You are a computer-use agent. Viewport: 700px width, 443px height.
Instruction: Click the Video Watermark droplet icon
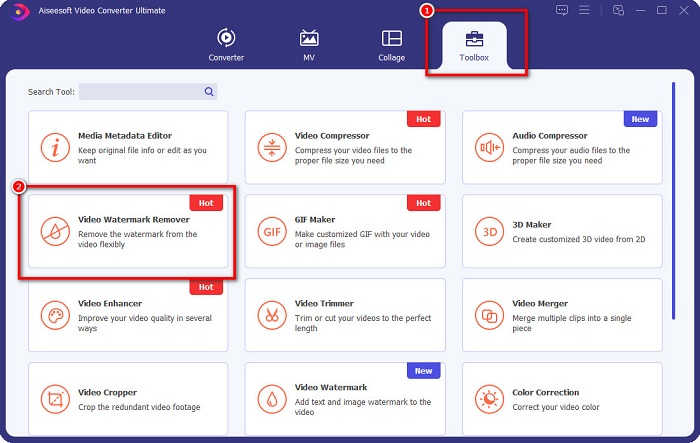pos(272,399)
